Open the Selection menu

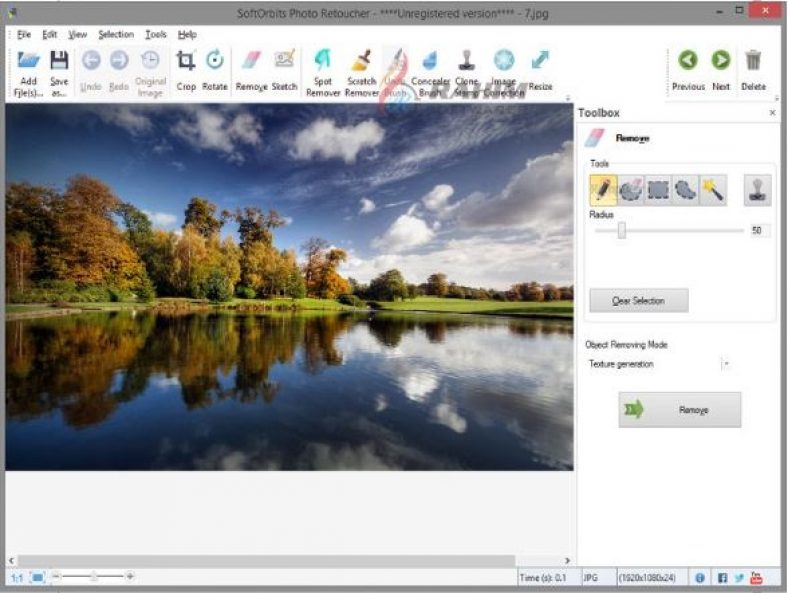116,34
